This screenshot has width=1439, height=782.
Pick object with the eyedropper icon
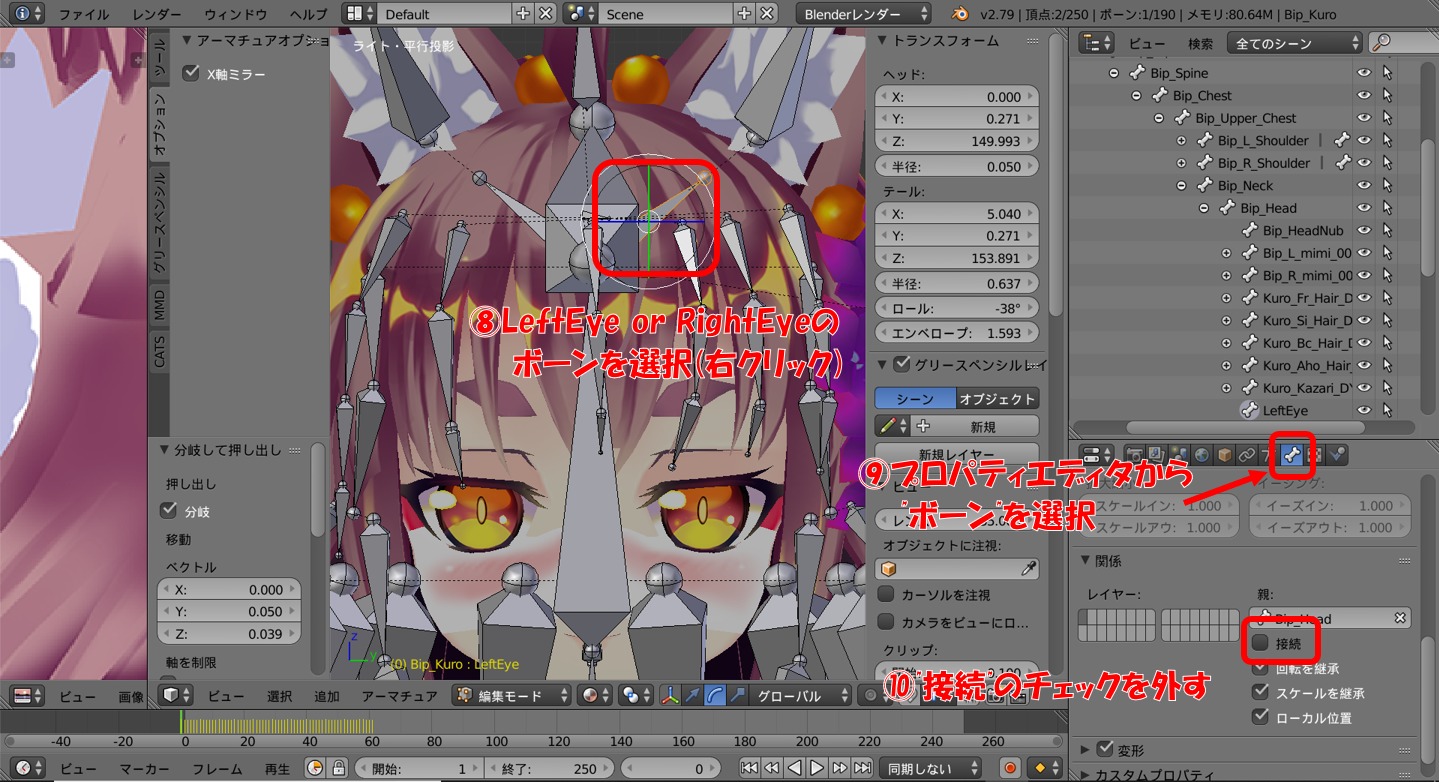[x=1027, y=568]
